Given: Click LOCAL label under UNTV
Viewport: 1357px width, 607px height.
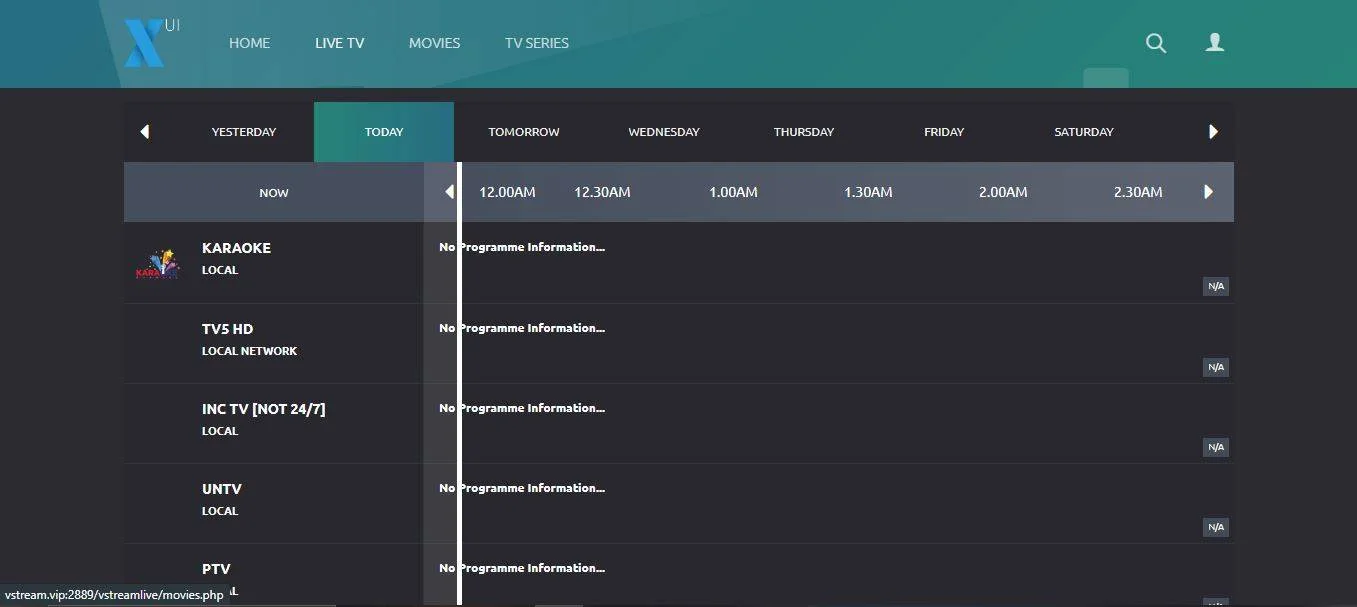Looking at the screenshot, I should 220,511.
